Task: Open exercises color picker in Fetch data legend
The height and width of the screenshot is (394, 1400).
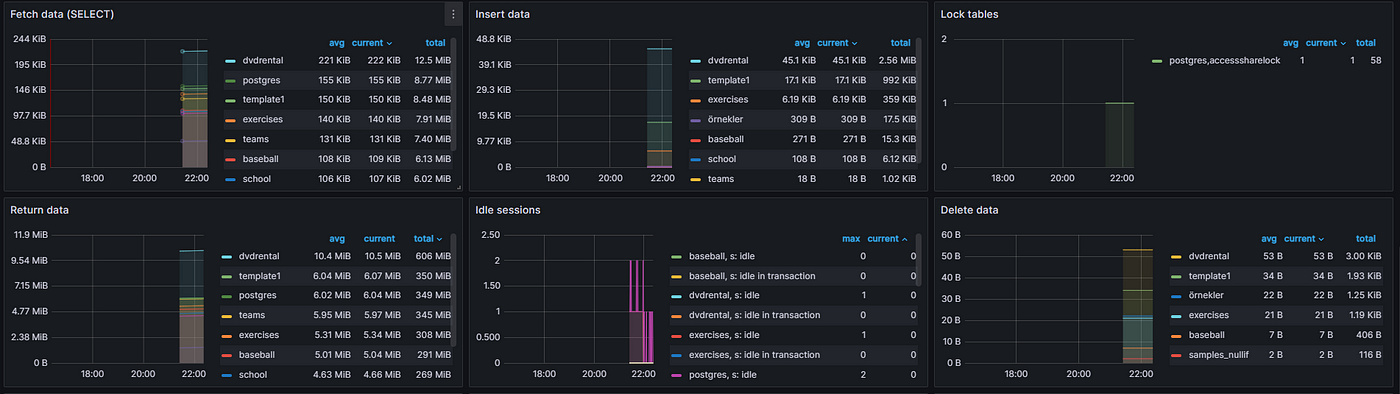Action: tap(229, 120)
